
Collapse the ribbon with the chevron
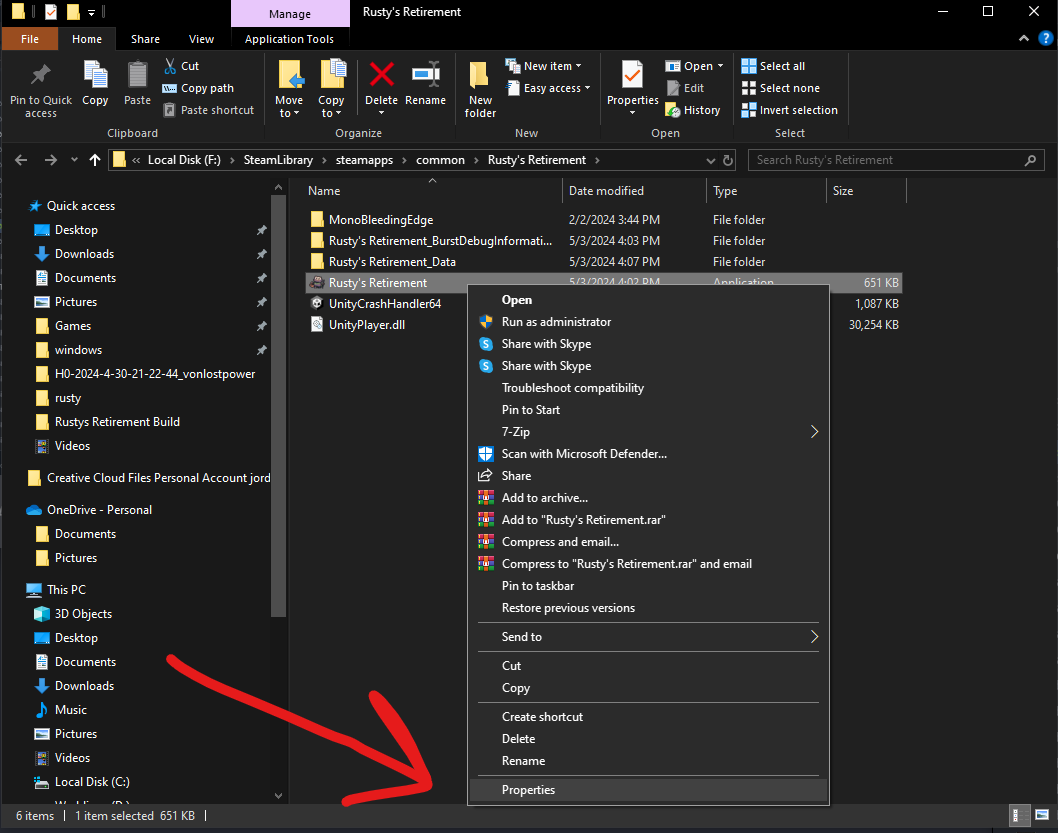click(x=1024, y=38)
